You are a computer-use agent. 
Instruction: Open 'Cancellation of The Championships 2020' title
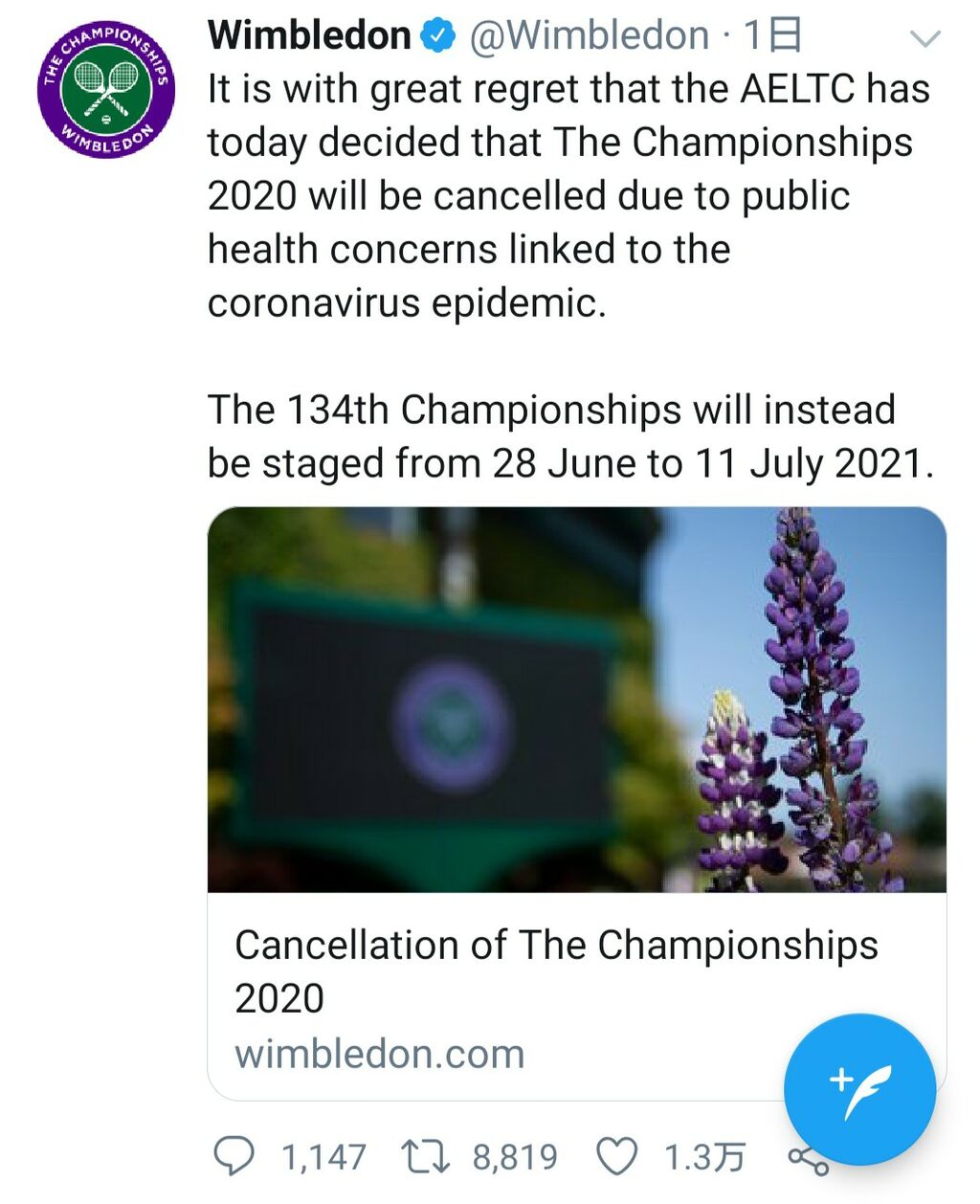(x=555, y=970)
